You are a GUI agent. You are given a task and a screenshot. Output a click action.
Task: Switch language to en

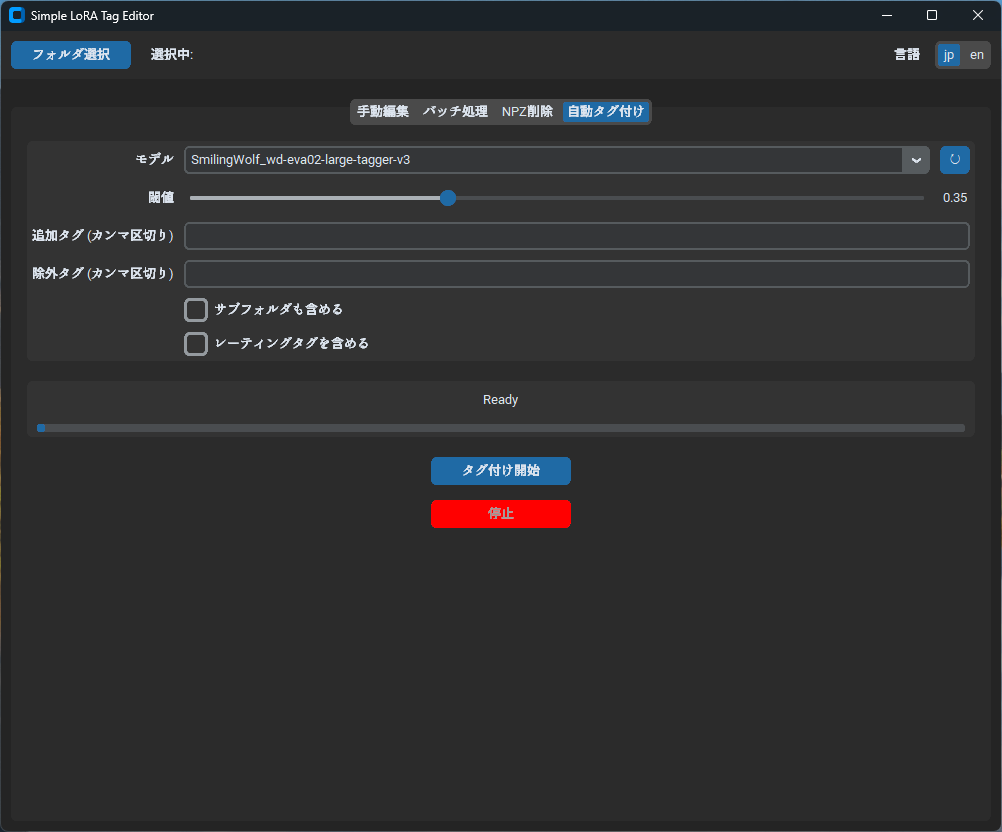pyautogui.click(x=976, y=55)
